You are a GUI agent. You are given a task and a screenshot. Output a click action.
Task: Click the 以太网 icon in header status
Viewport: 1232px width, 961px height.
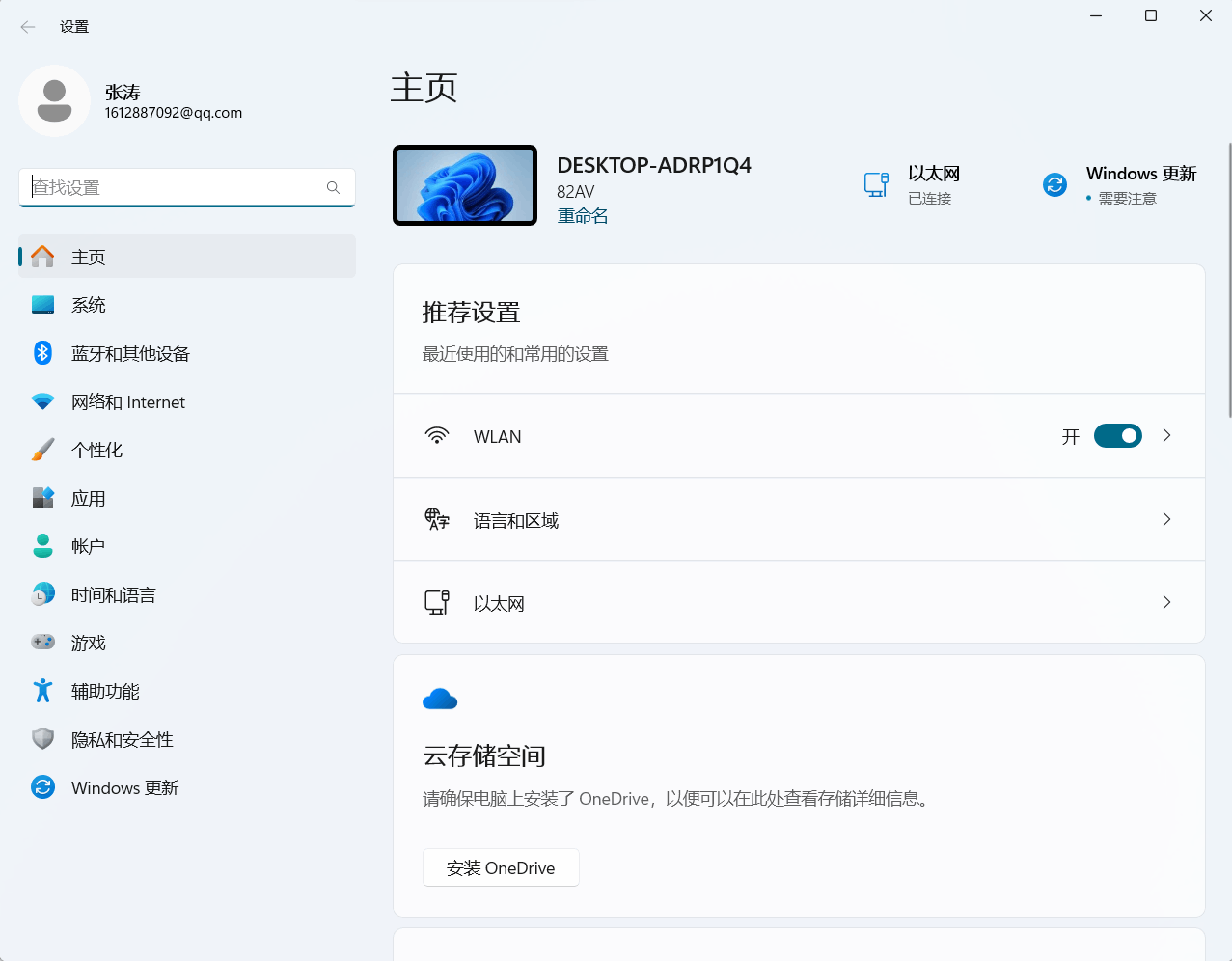(876, 184)
